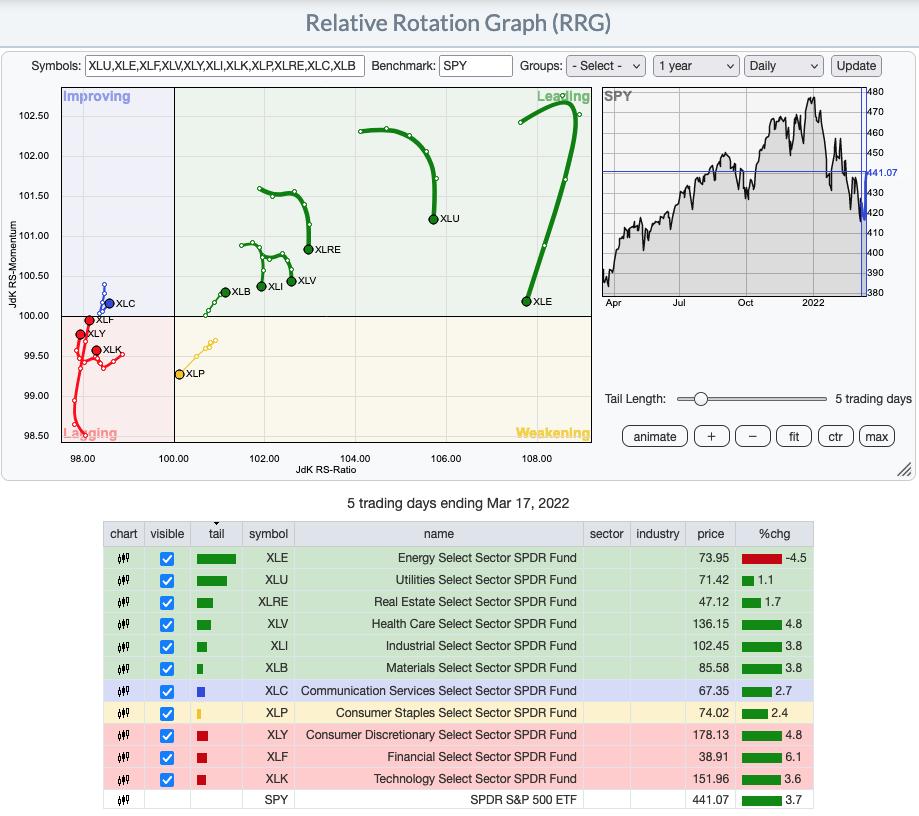The width and height of the screenshot is (919, 816).
Task: Click the resize grip of the chart panel
Action: [904, 469]
